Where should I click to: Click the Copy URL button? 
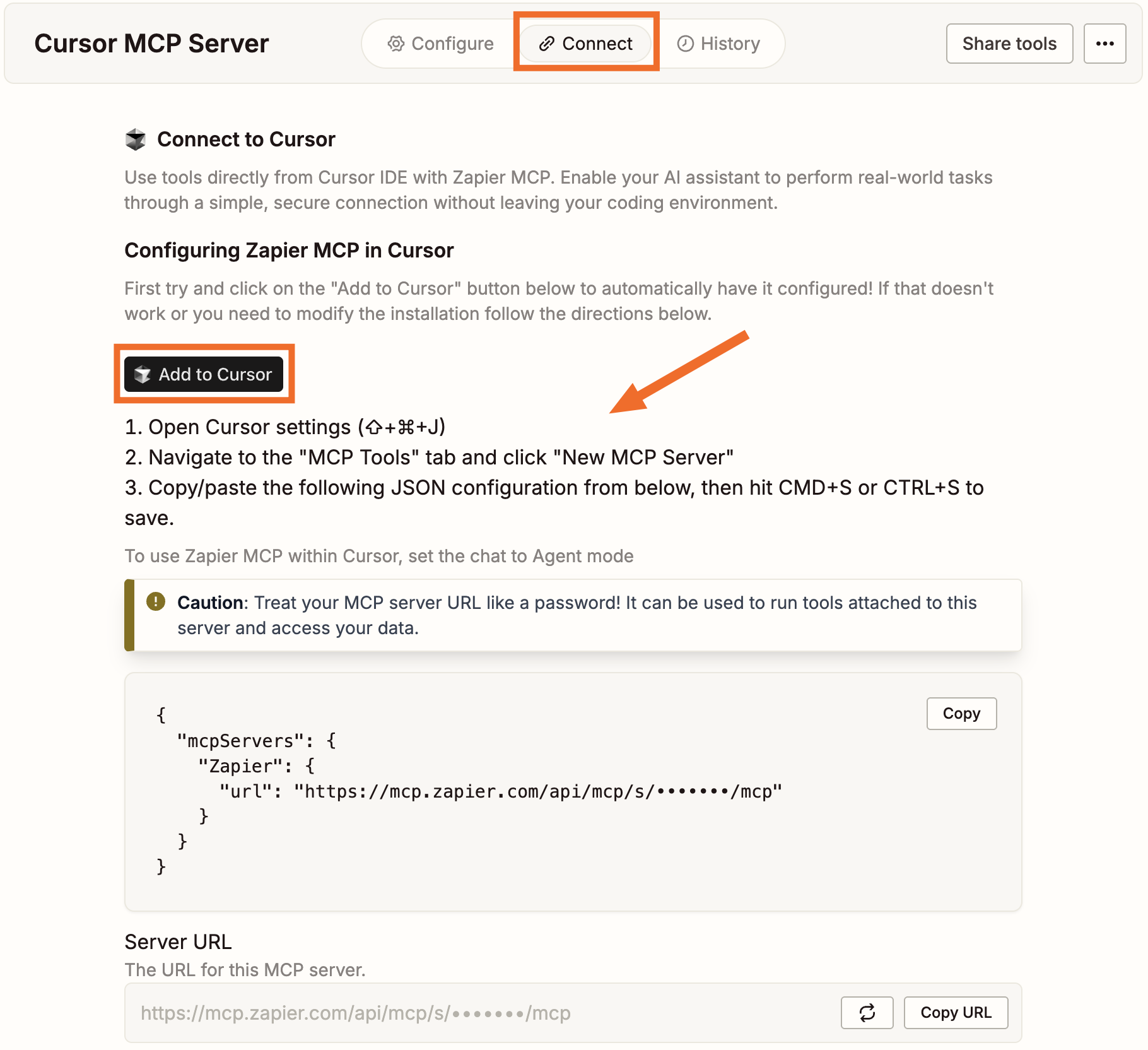pos(956,1012)
